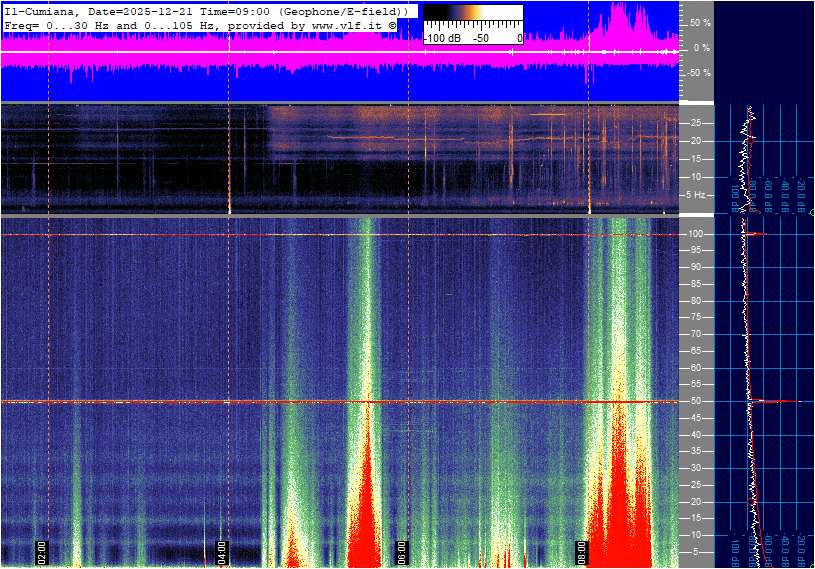Image resolution: width=815 pixels, height=569 pixels.
Task: Select the 06:00 time marker label
Action: click(x=401, y=553)
